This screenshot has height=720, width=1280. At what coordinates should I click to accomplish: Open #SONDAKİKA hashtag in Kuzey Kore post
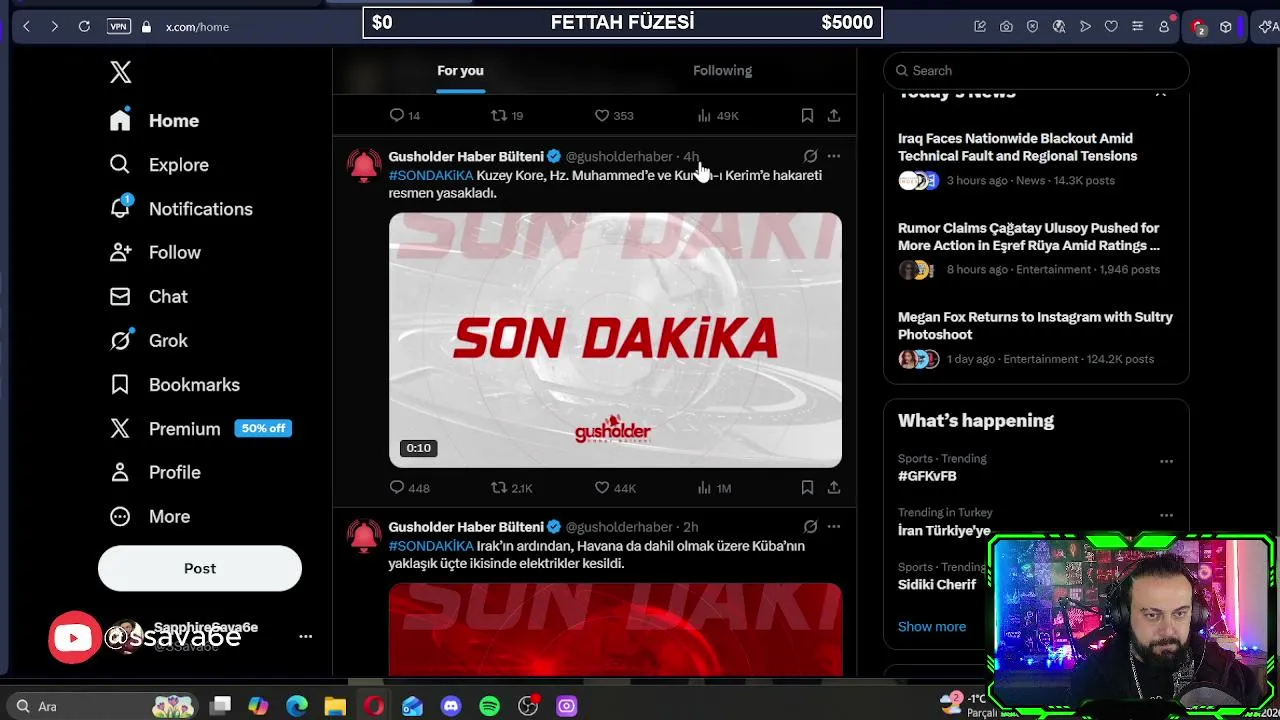pyautogui.click(x=431, y=175)
